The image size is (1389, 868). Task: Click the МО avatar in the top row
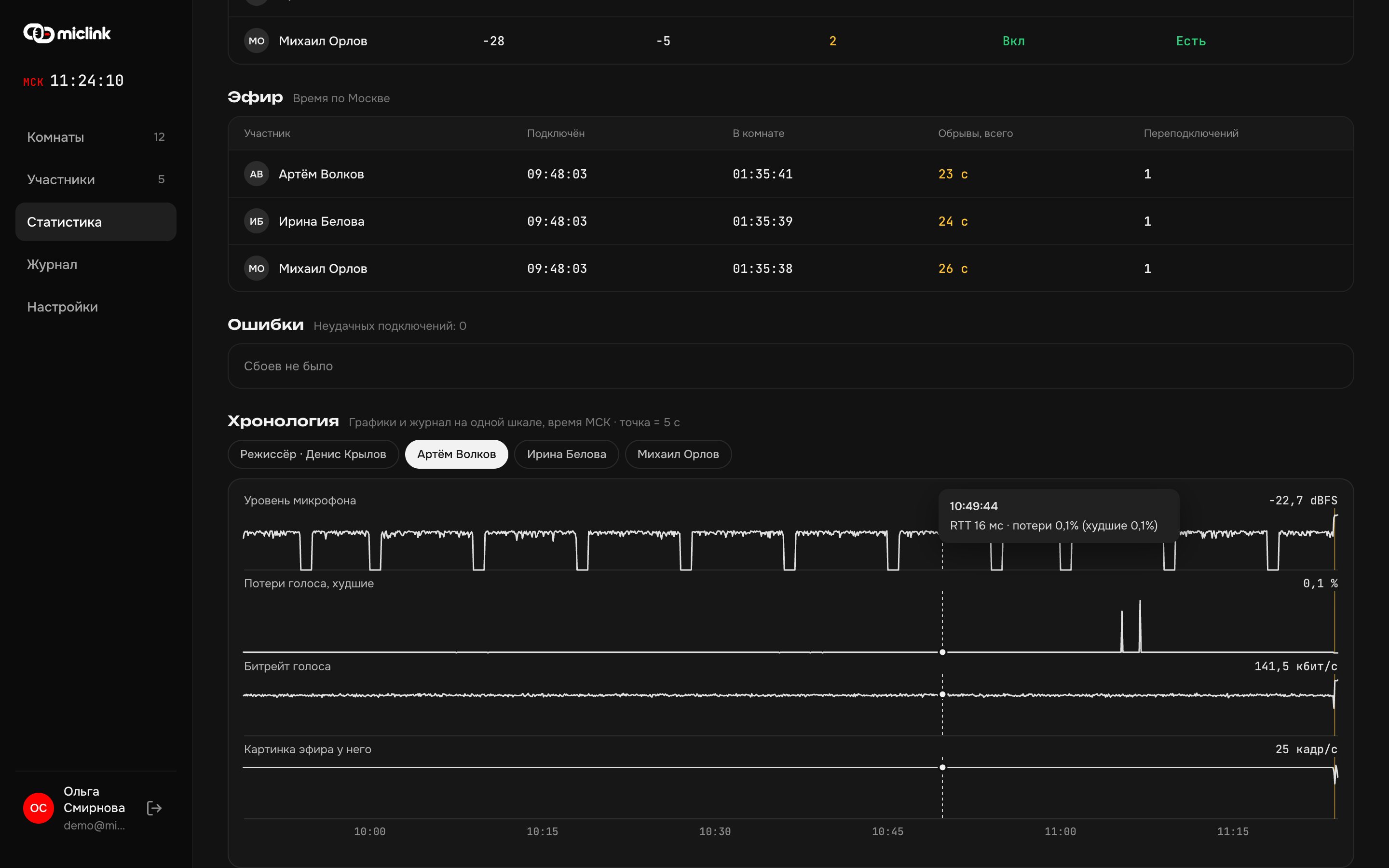click(x=257, y=41)
